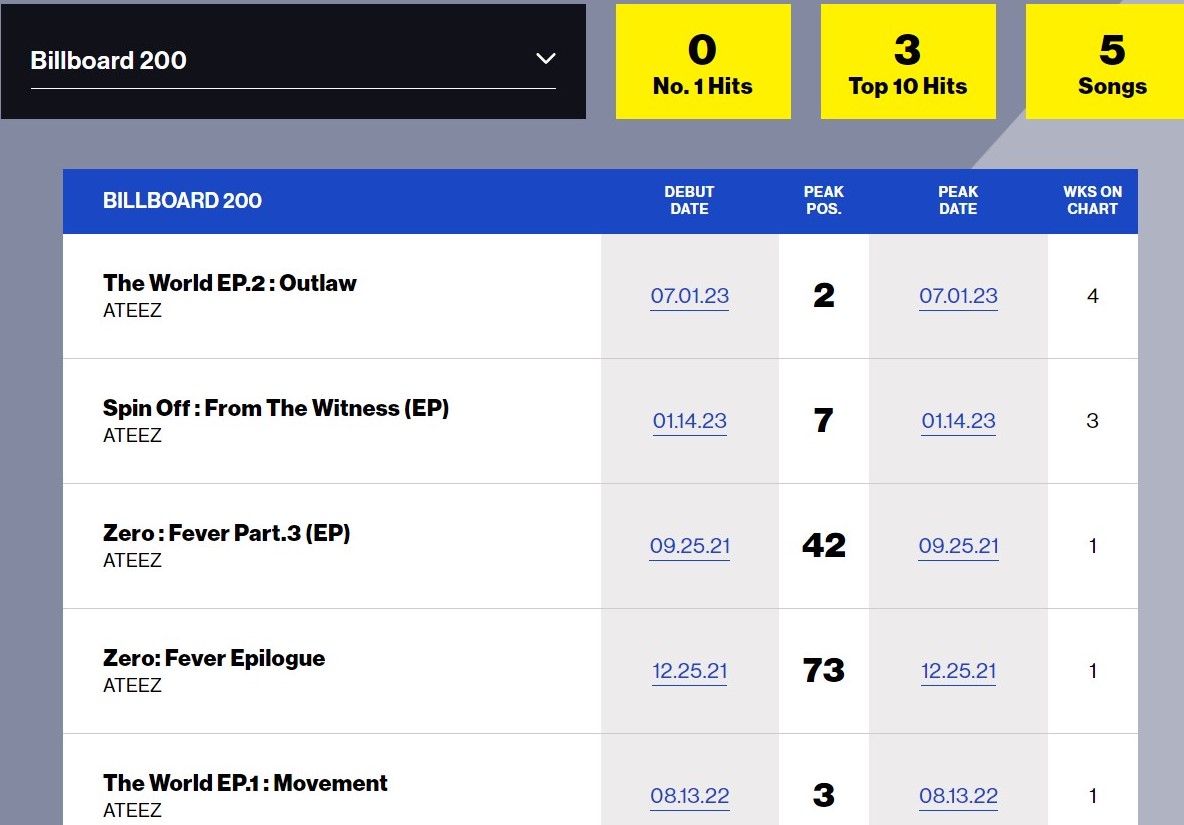Open peak date 07.01.23 link
The width and height of the screenshot is (1184, 825).
pyautogui.click(x=958, y=296)
